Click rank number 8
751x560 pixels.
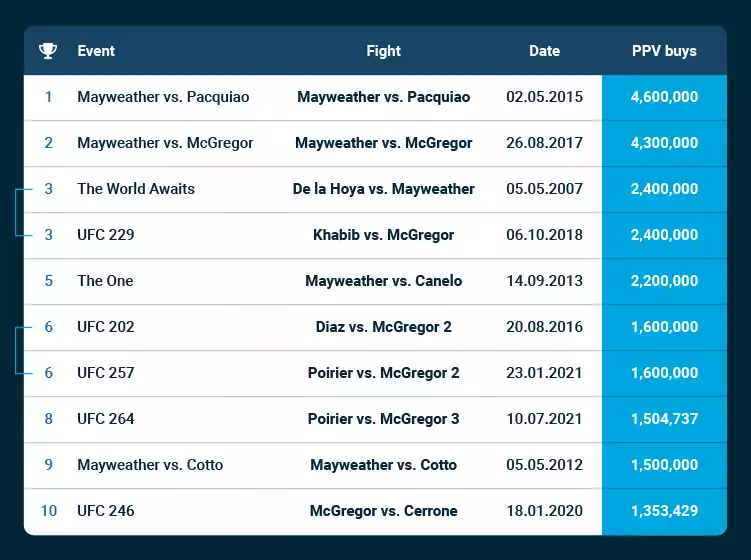[x=48, y=419]
